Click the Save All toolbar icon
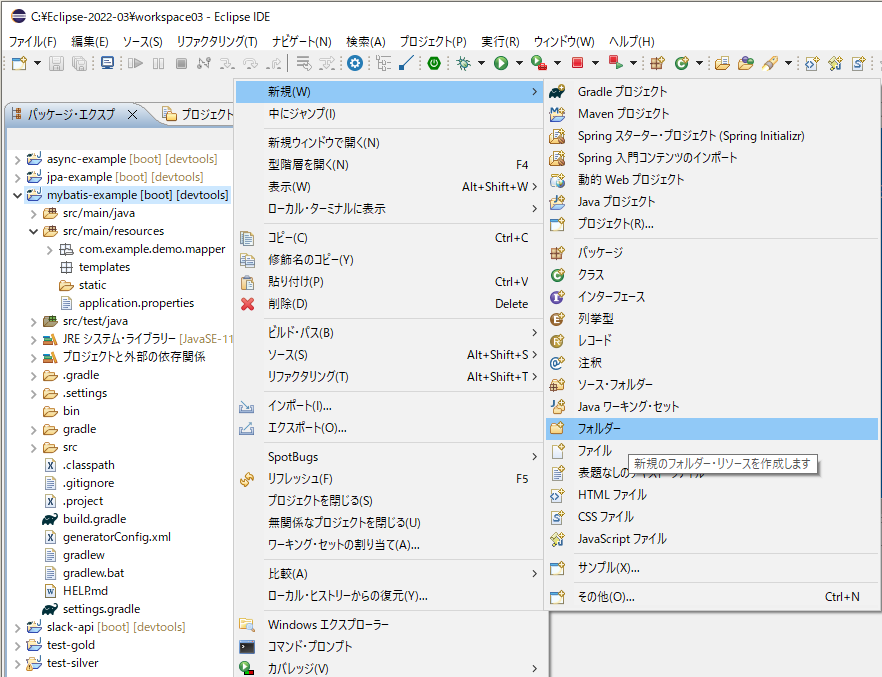 pyautogui.click(x=79, y=64)
